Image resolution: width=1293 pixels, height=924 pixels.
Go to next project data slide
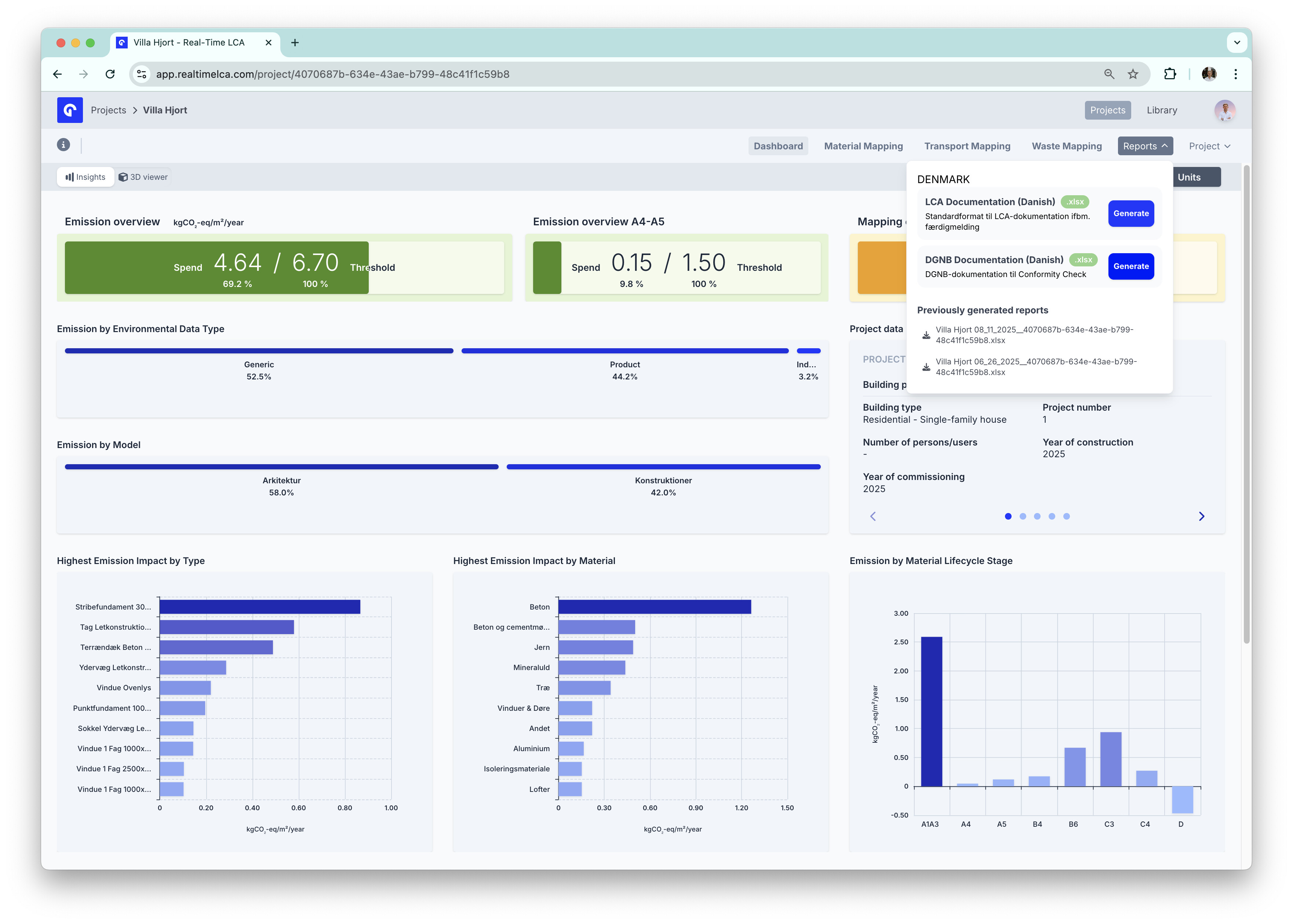(1201, 516)
